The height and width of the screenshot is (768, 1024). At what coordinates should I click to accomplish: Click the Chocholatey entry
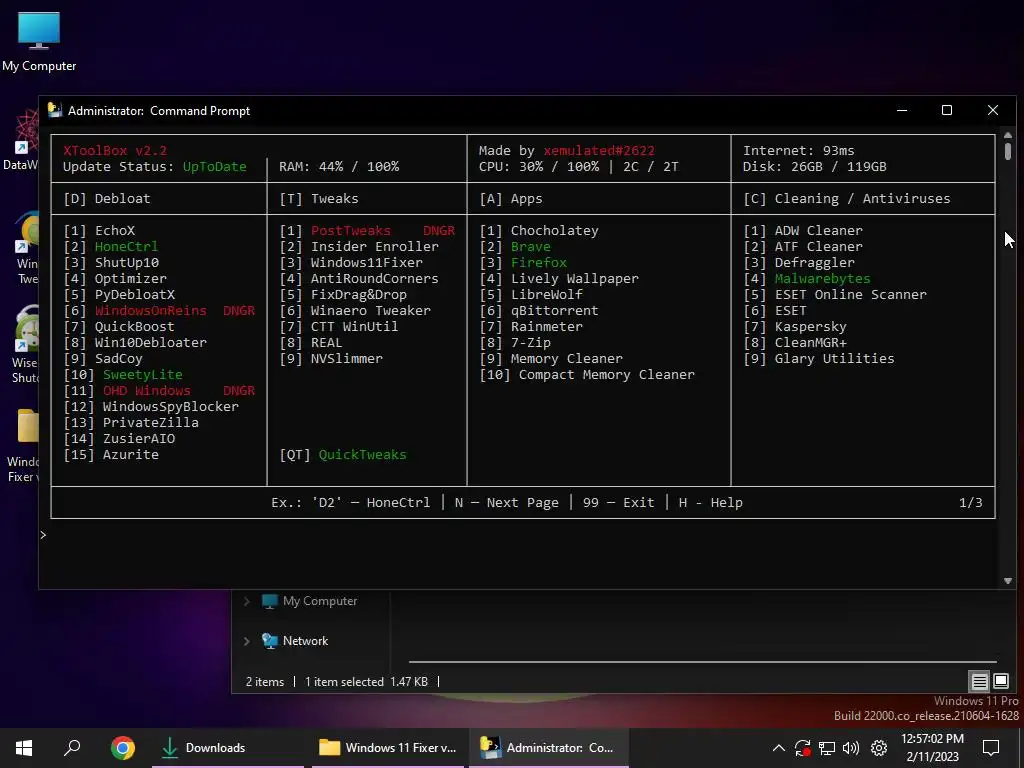[x=554, y=231]
